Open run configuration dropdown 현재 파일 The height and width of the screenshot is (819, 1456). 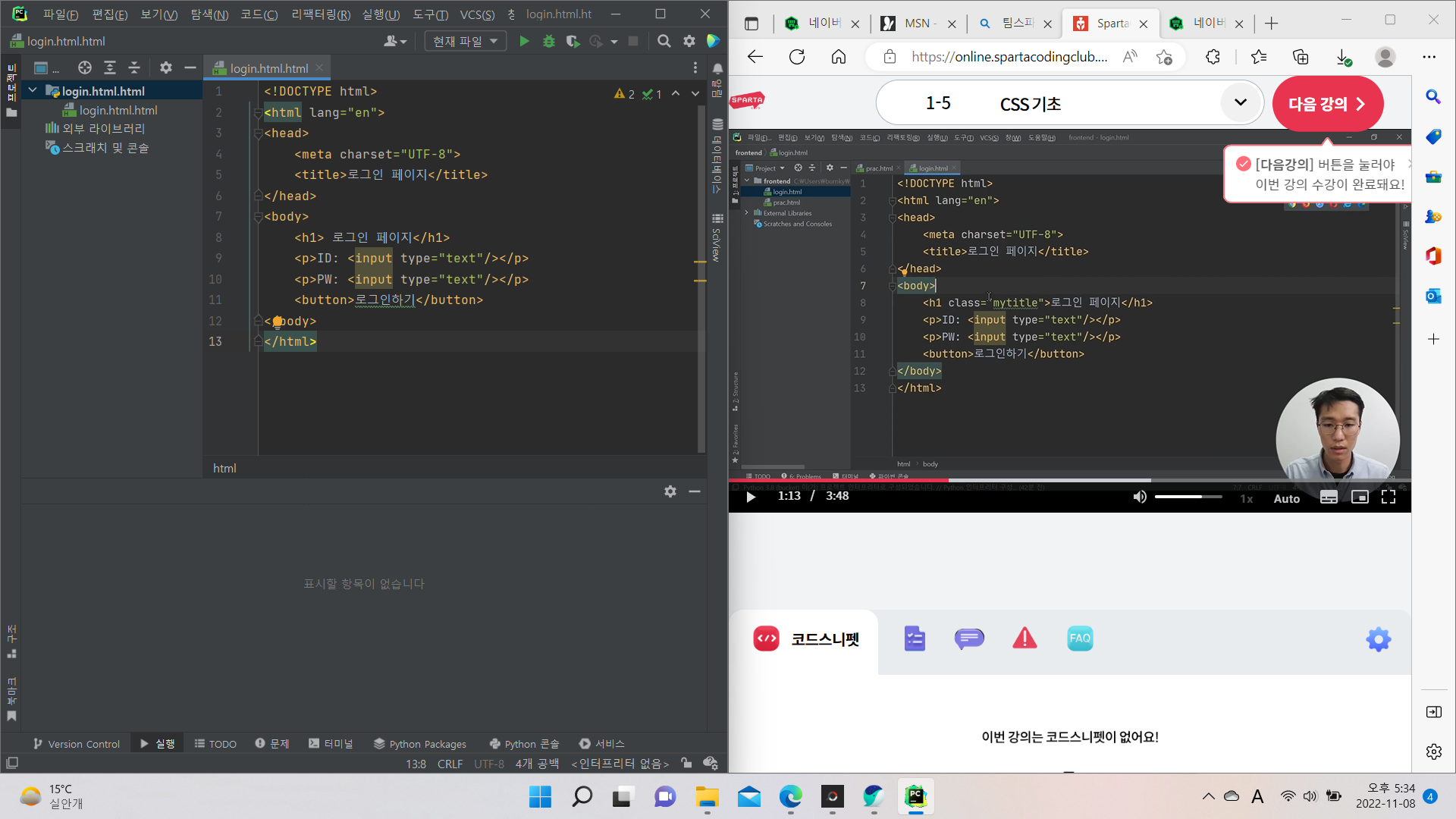click(465, 41)
